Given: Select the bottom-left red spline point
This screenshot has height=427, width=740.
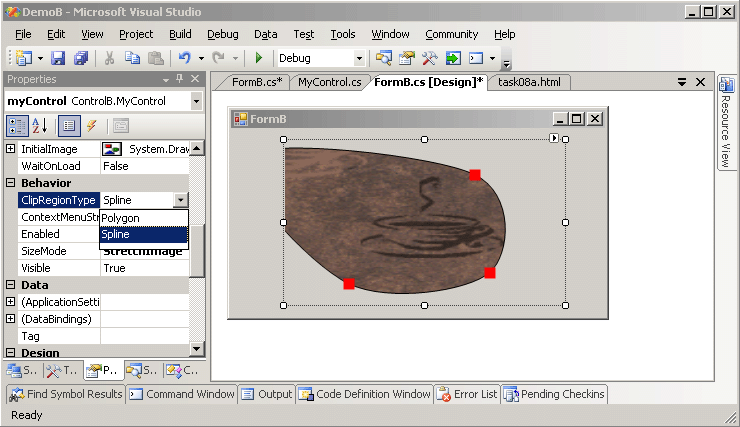Looking at the screenshot, I should (349, 284).
